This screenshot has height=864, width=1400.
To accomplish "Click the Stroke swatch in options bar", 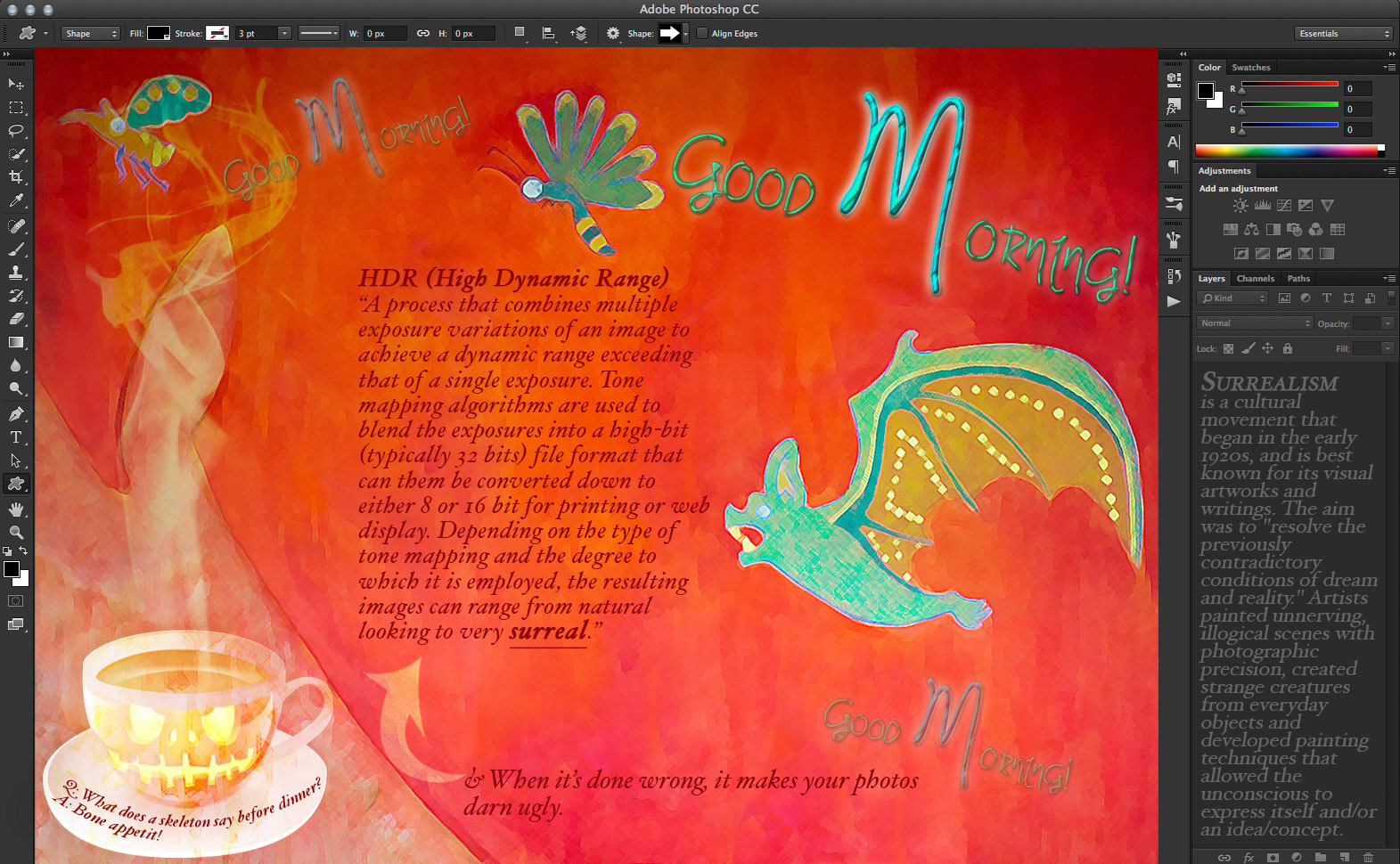I will click(217, 34).
